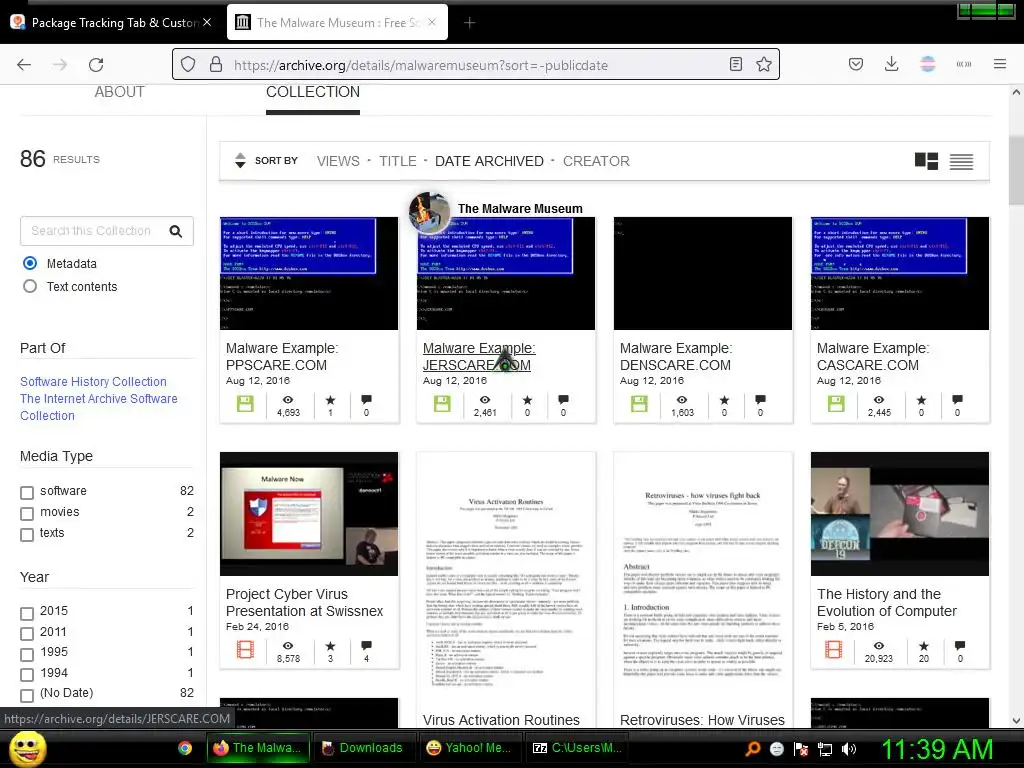The width and height of the screenshot is (1024, 768).
Task: Click the shield tracking protection icon
Action: (x=188, y=64)
